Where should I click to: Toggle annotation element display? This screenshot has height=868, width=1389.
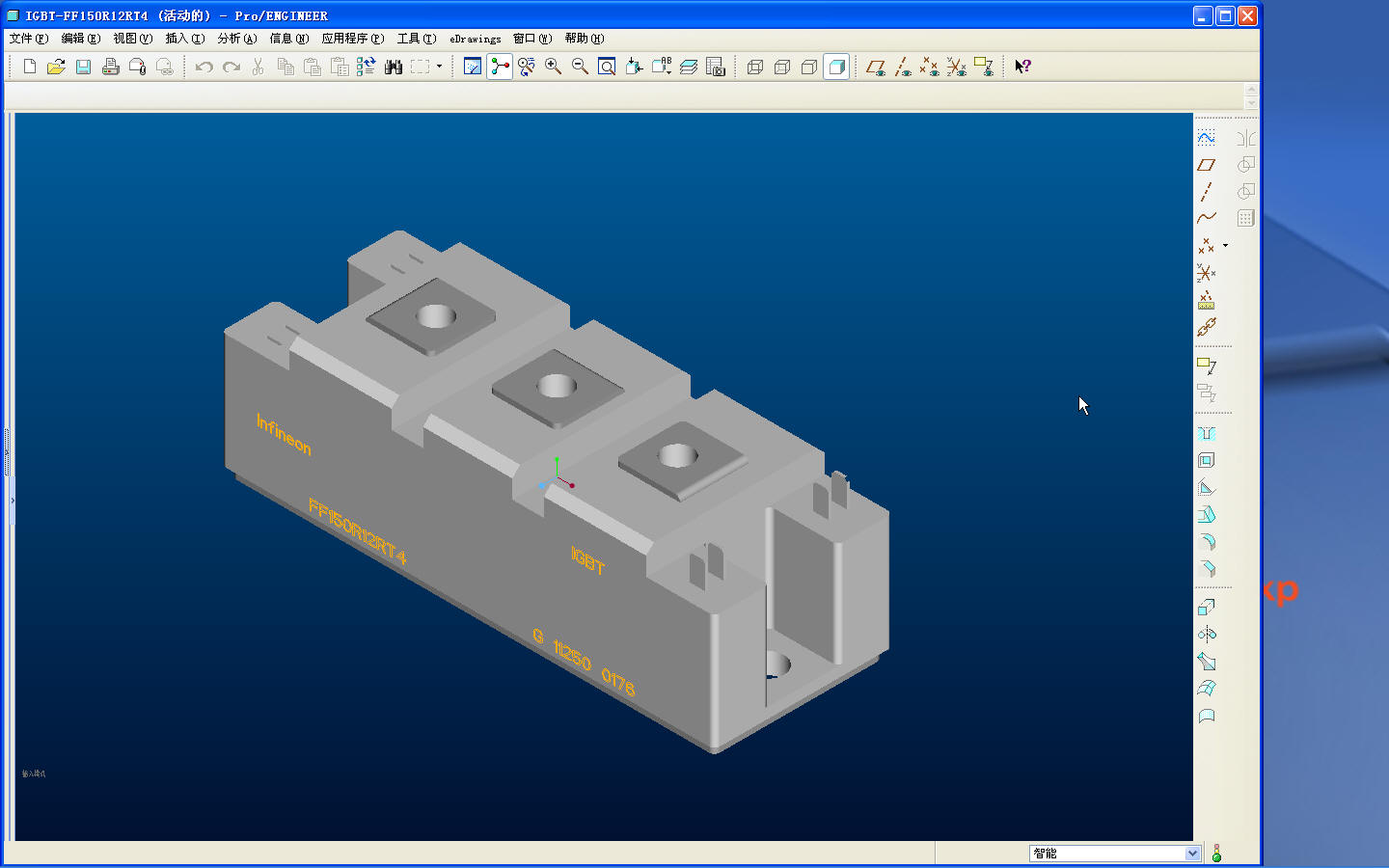984,67
